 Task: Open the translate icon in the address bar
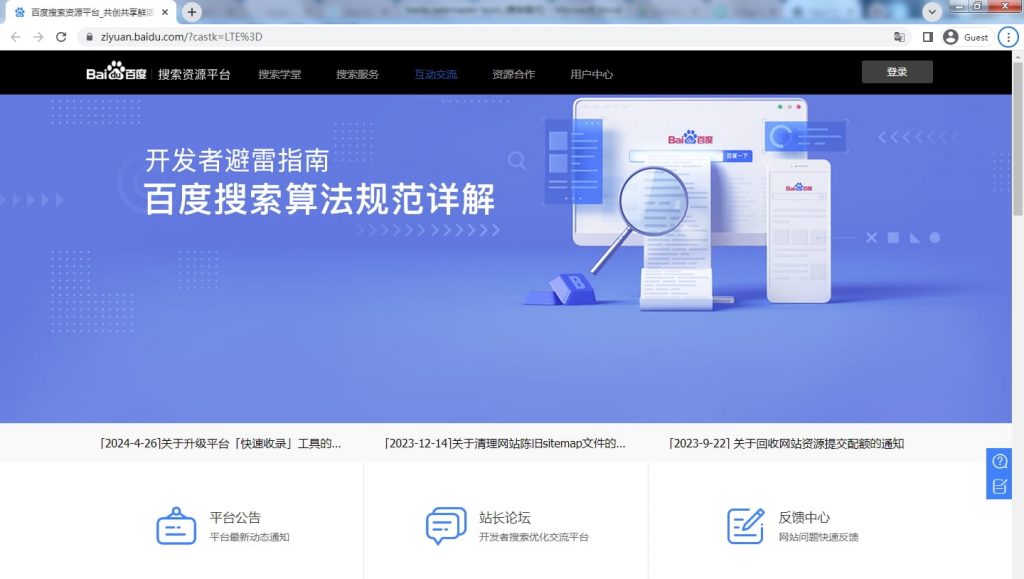pos(899,36)
